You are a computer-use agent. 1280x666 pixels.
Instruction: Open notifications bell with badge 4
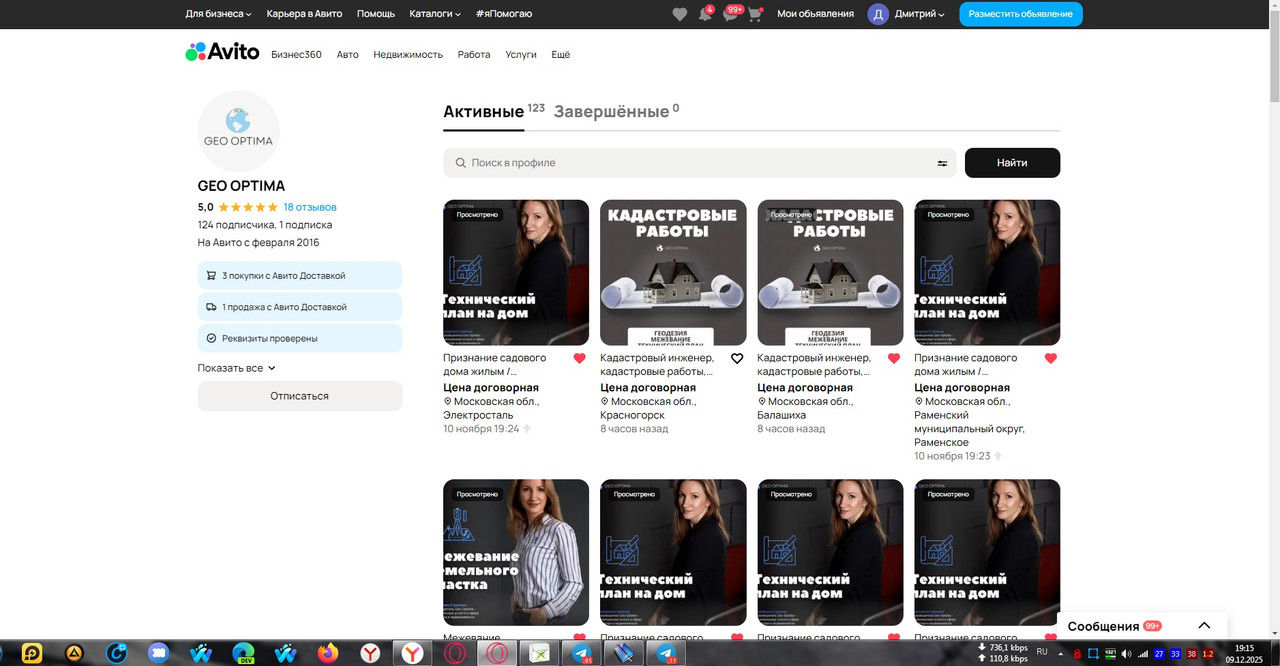click(706, 14)
